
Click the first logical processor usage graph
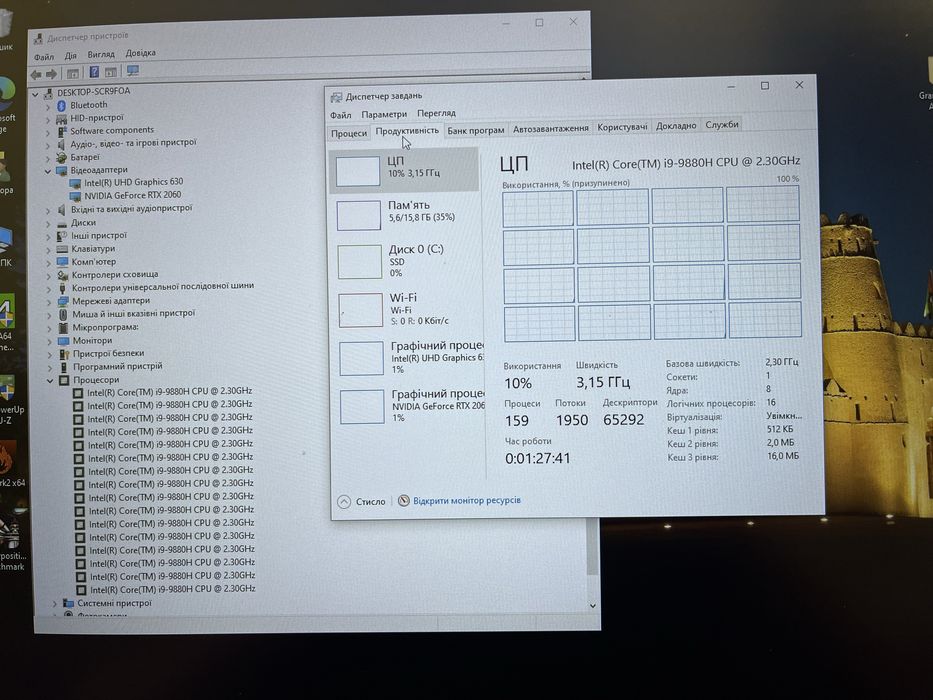(538, 208)
